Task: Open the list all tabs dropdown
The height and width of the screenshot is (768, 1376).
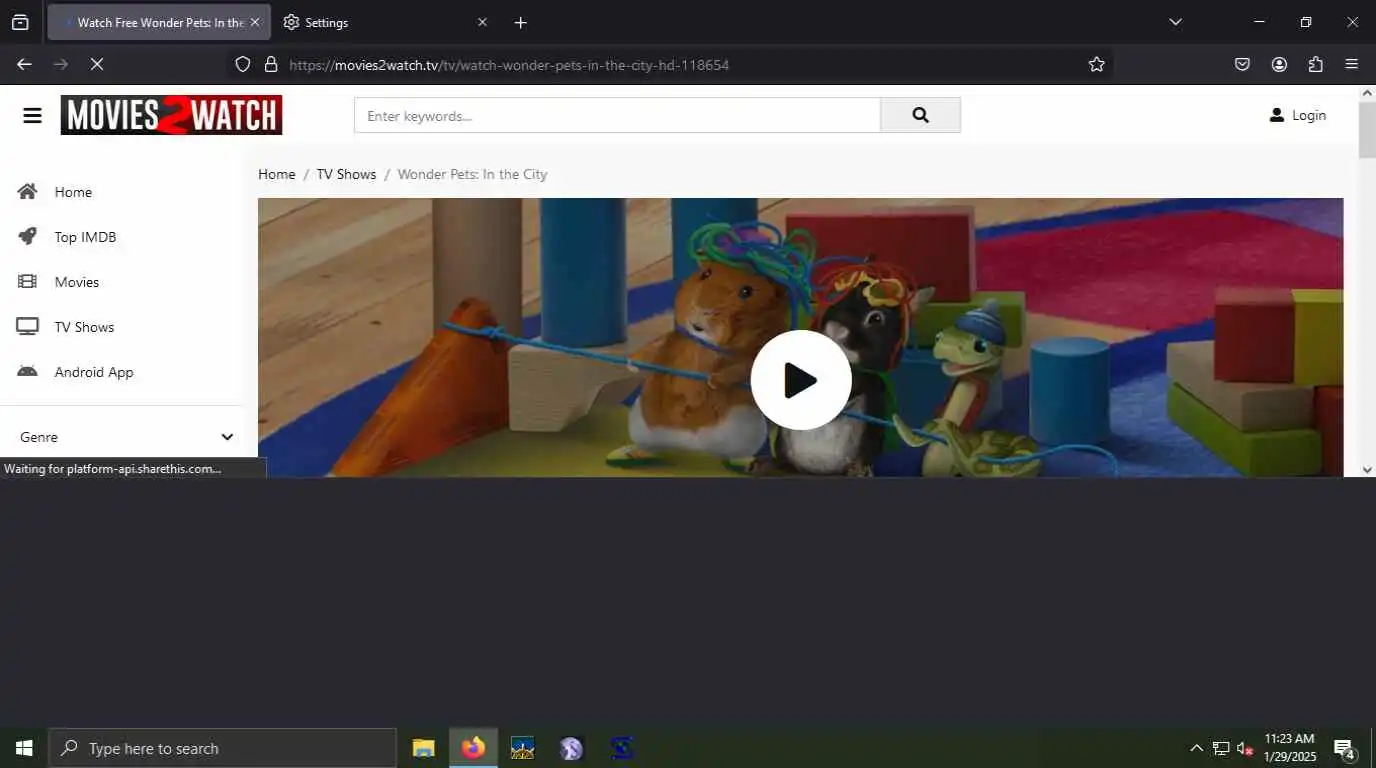Action: tap(1175, 22)
